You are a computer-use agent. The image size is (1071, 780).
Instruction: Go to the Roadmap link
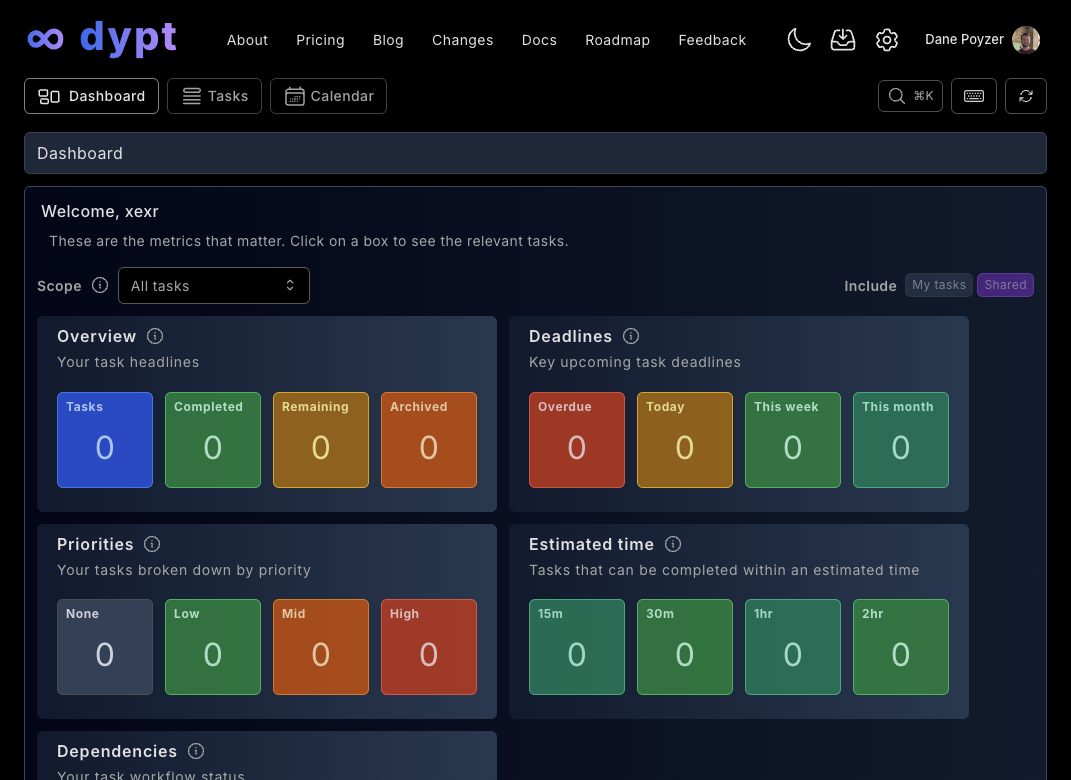(x=617, y=40)
